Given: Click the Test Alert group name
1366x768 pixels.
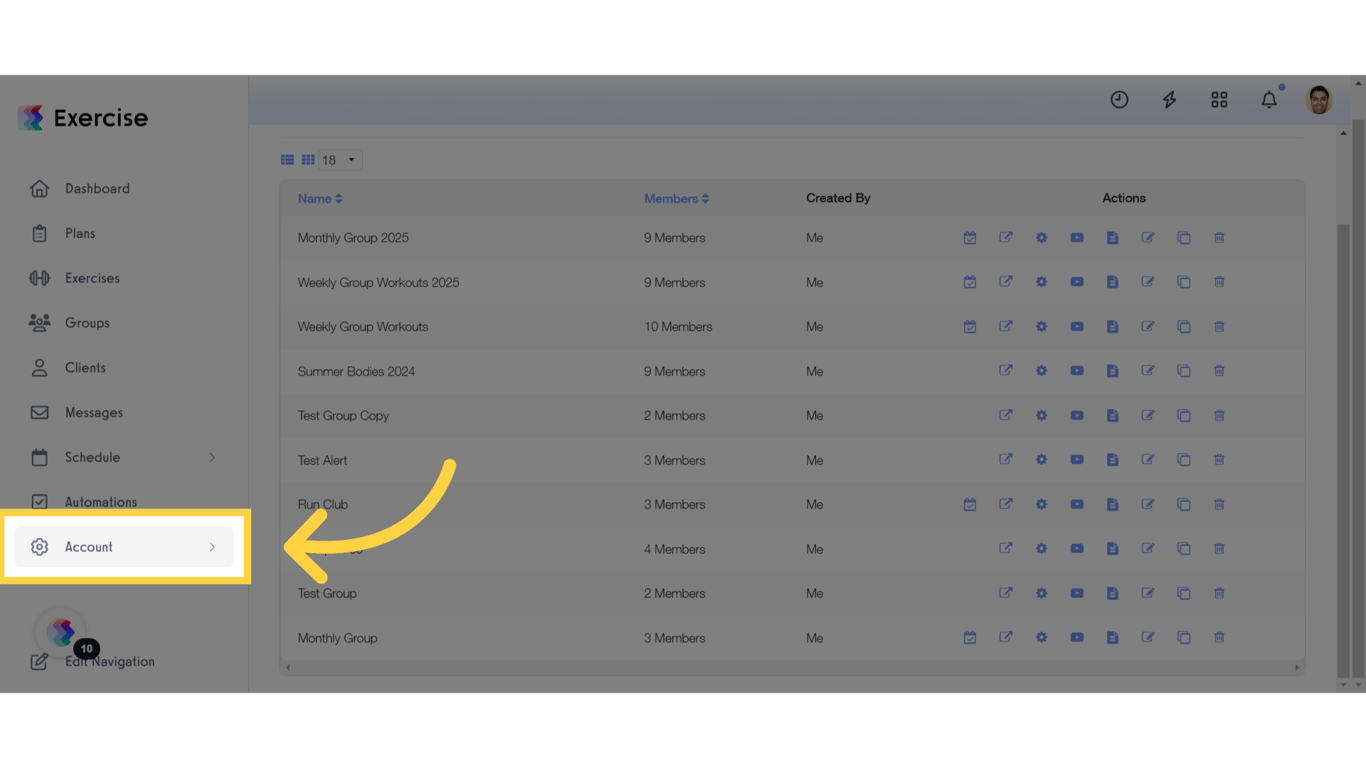Looking at the screenshot, I should click(322, 460).
